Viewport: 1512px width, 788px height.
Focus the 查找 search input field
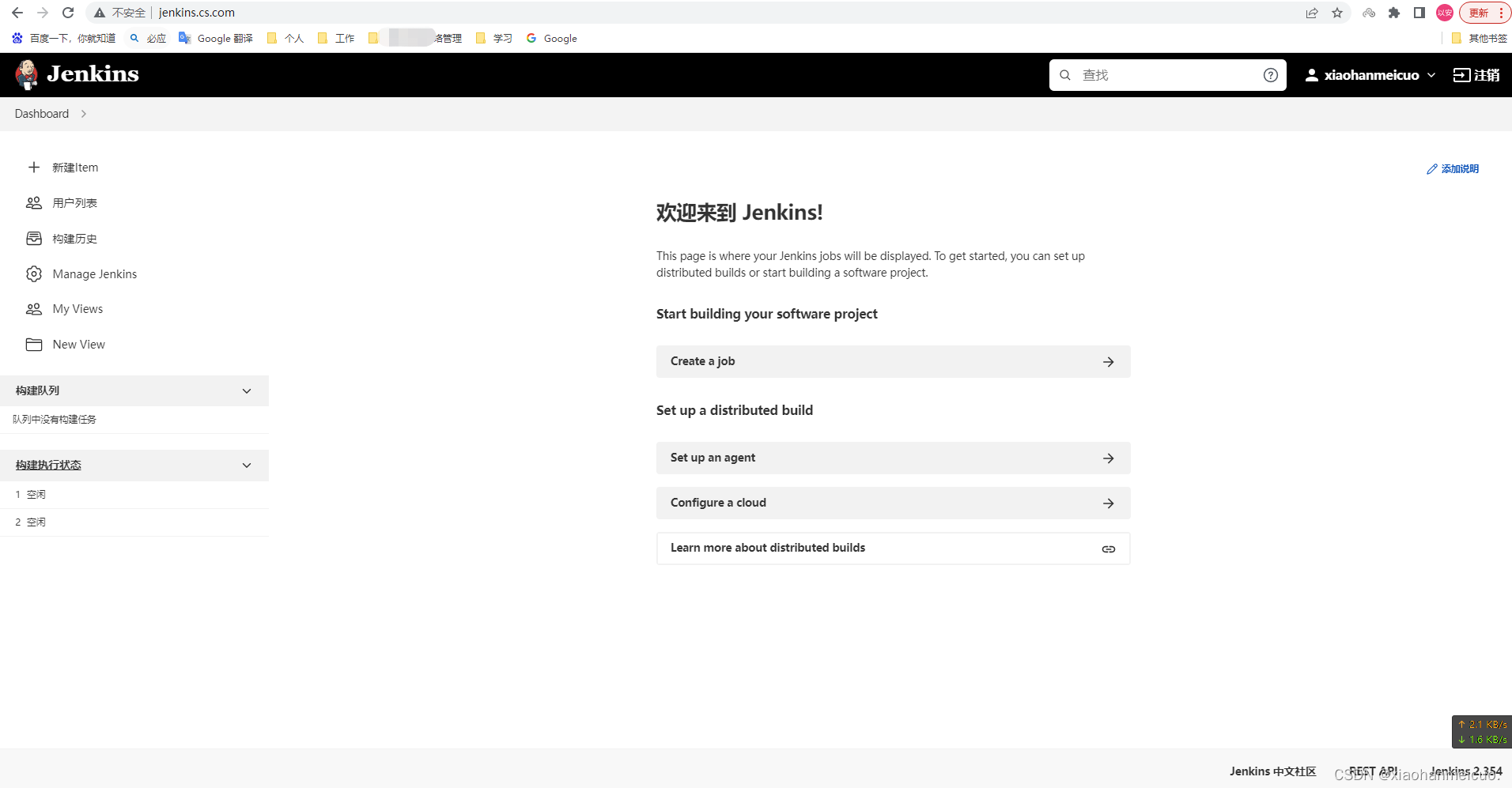click(x=1167, y=75)
